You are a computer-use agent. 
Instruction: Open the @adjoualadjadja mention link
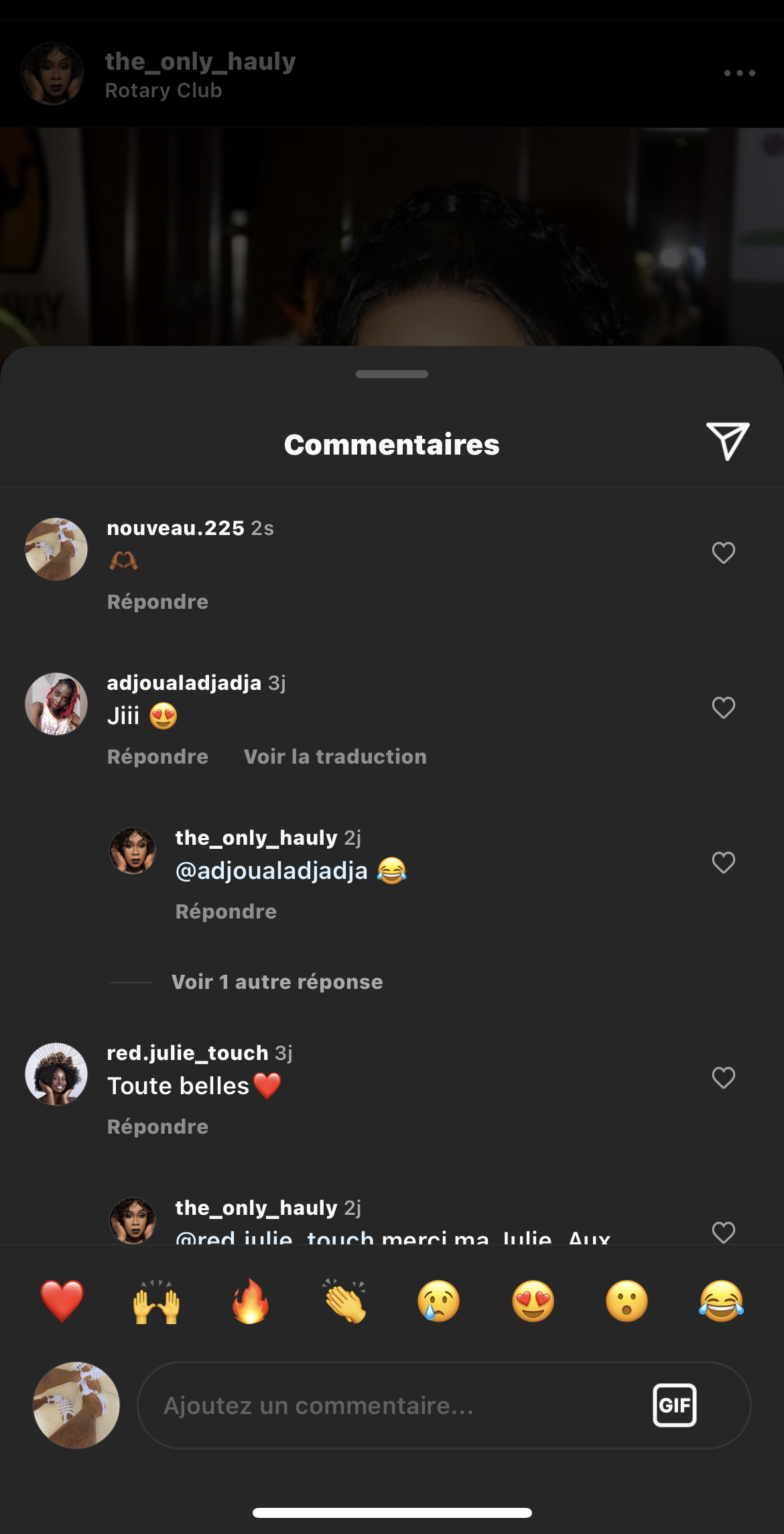[271, 871]
